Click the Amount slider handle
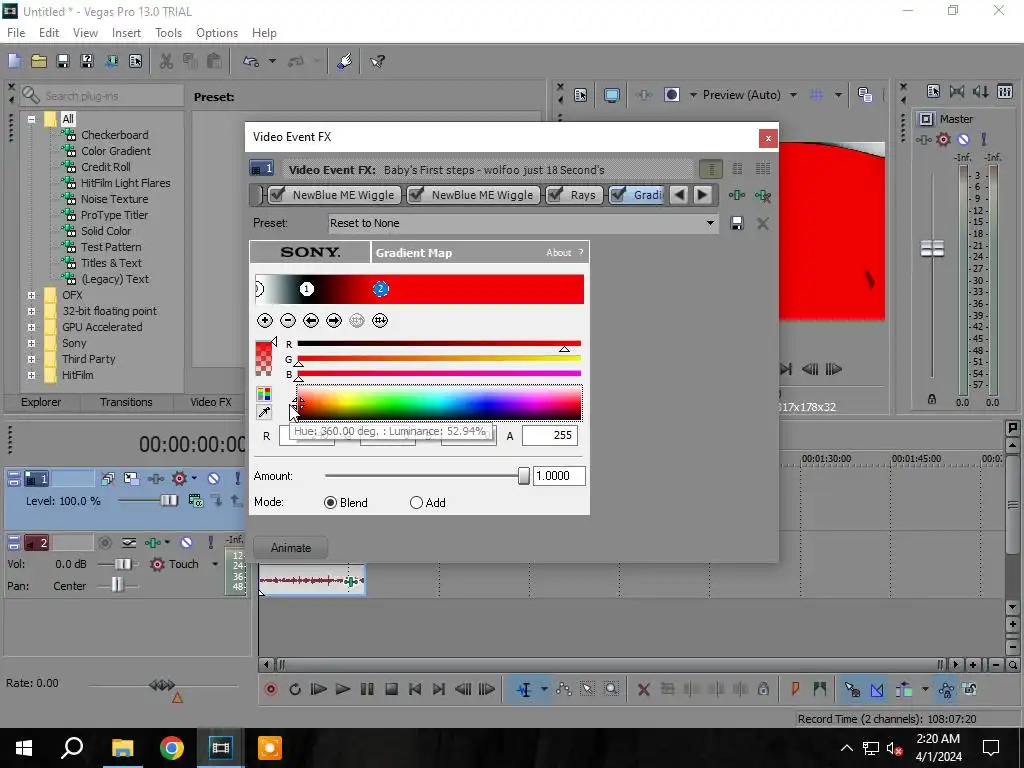 [523, 476]
